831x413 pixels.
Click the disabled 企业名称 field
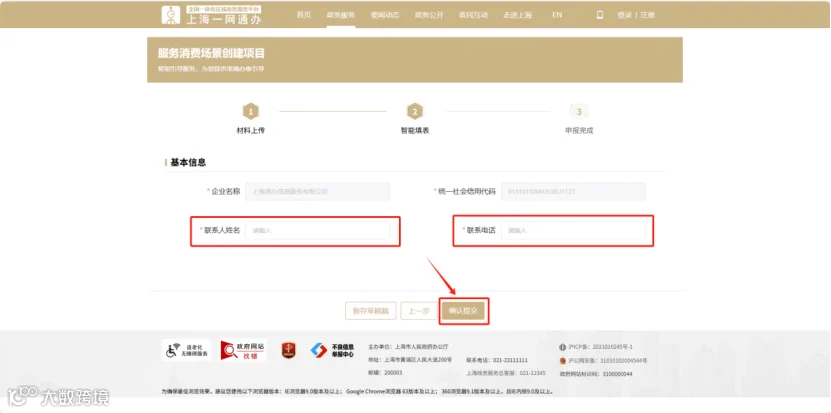coord(317,191)
